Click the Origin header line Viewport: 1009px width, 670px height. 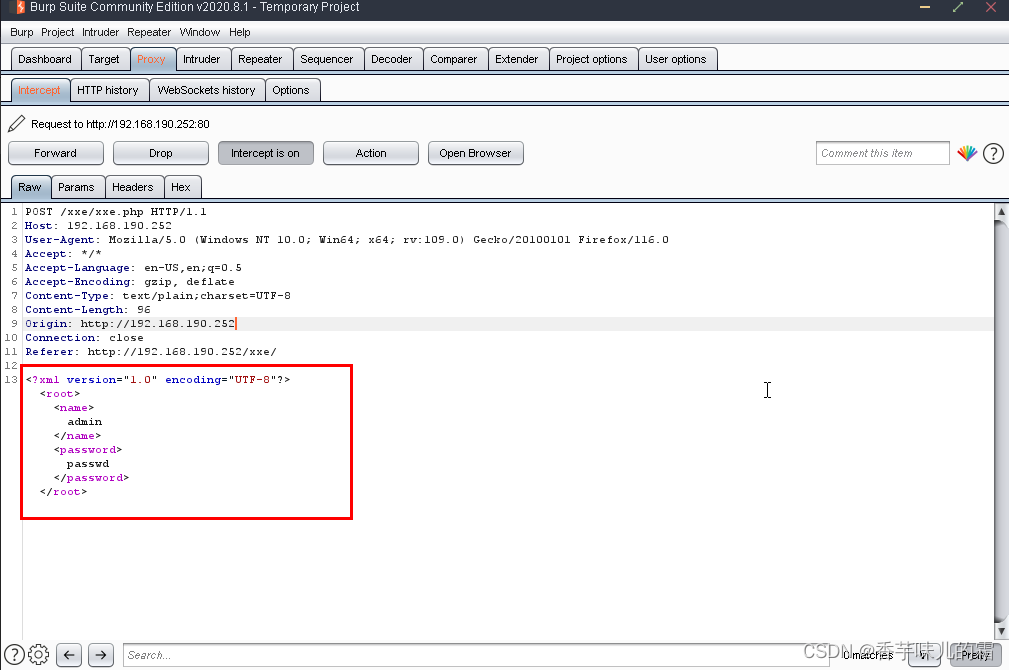tap(130, 324)
